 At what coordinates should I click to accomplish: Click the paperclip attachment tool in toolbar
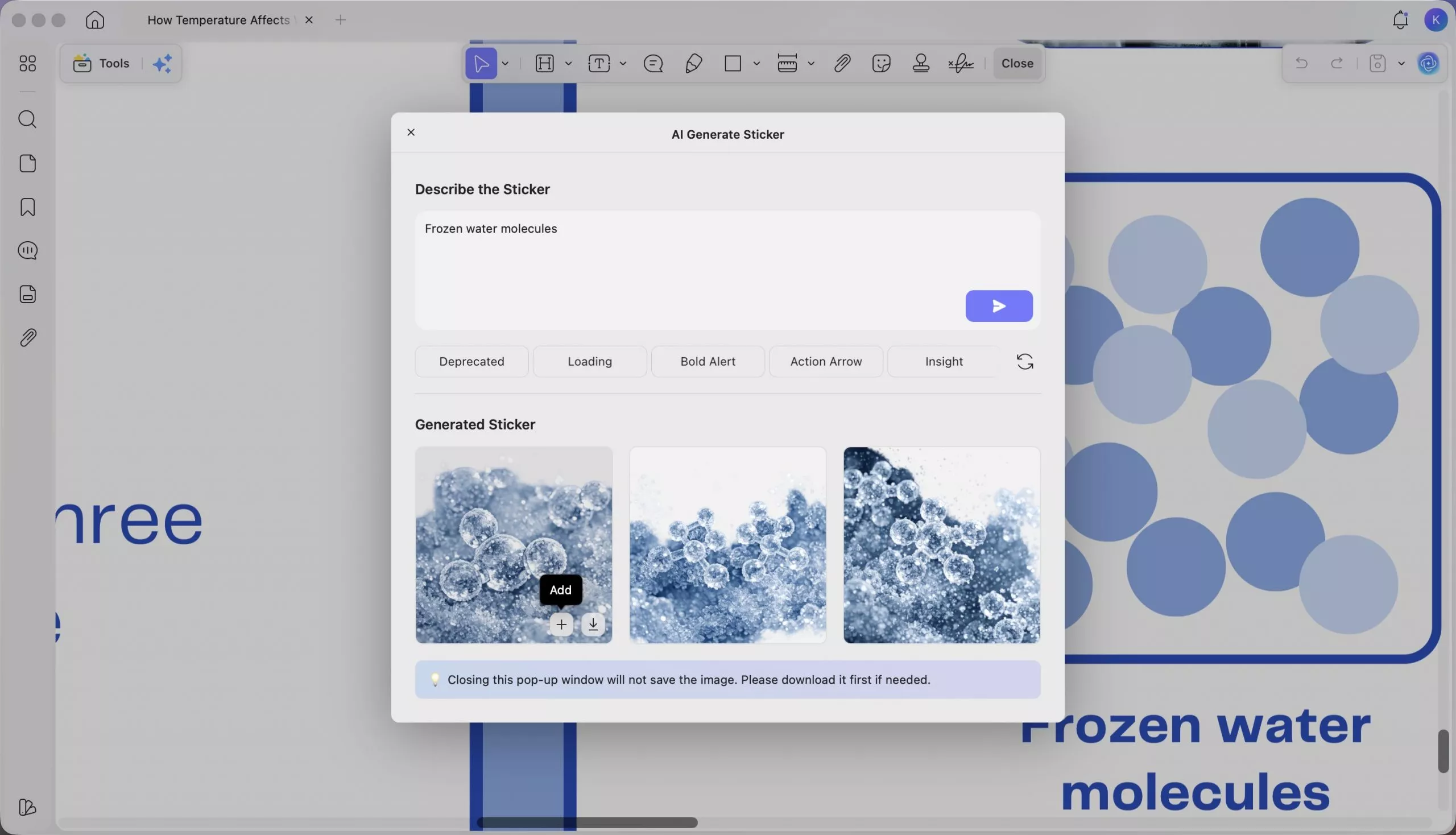point(841,63)
